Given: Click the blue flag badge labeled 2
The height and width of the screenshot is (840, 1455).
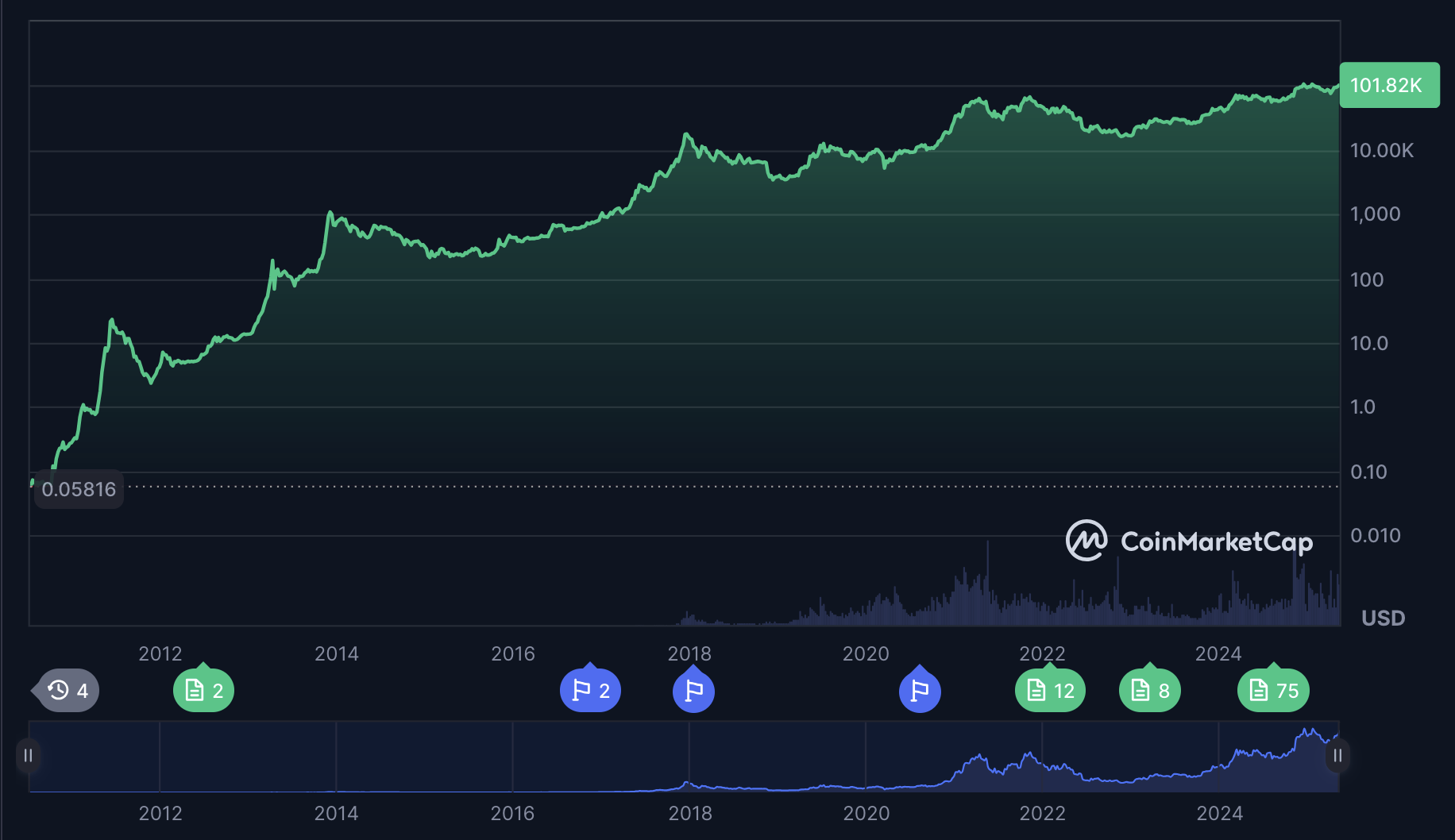Looking at the screenshot, I should click(x=590, y=691).
